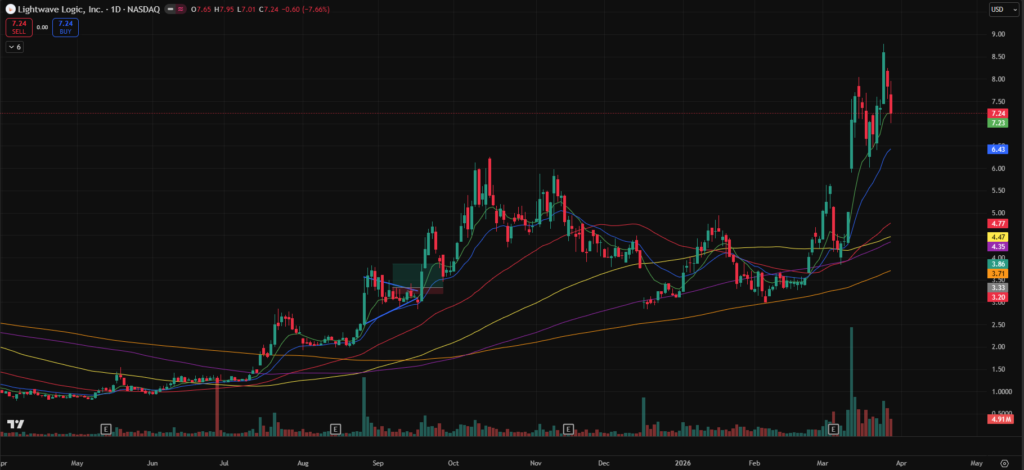Click the red 7.24 current price label
1024x470 pixels.
pyautogui.click(x=997, y=114)
